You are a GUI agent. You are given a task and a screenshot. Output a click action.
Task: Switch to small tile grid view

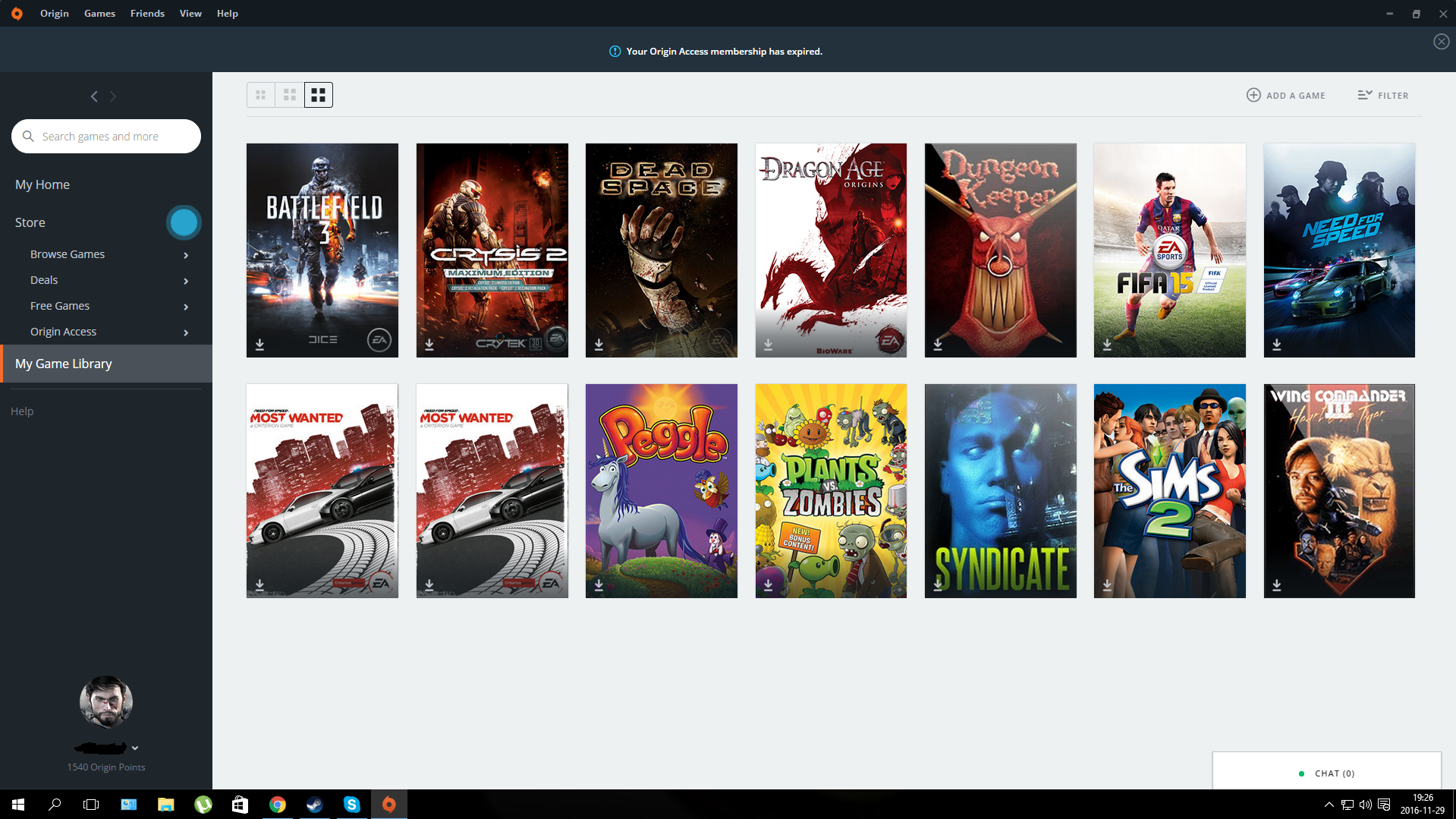pos(261,95)
